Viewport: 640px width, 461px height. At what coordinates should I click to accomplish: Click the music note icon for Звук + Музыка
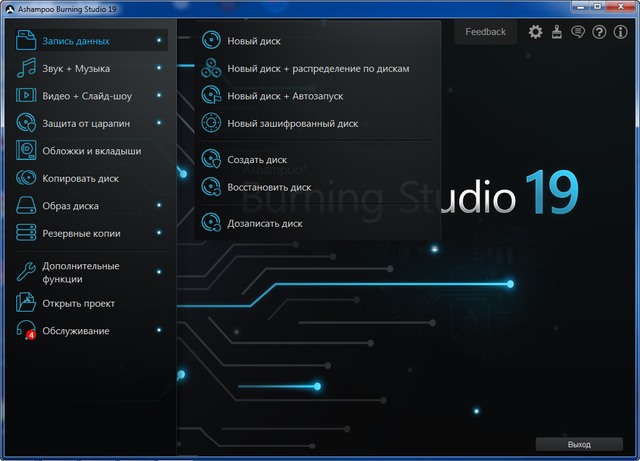click(26, 68)
